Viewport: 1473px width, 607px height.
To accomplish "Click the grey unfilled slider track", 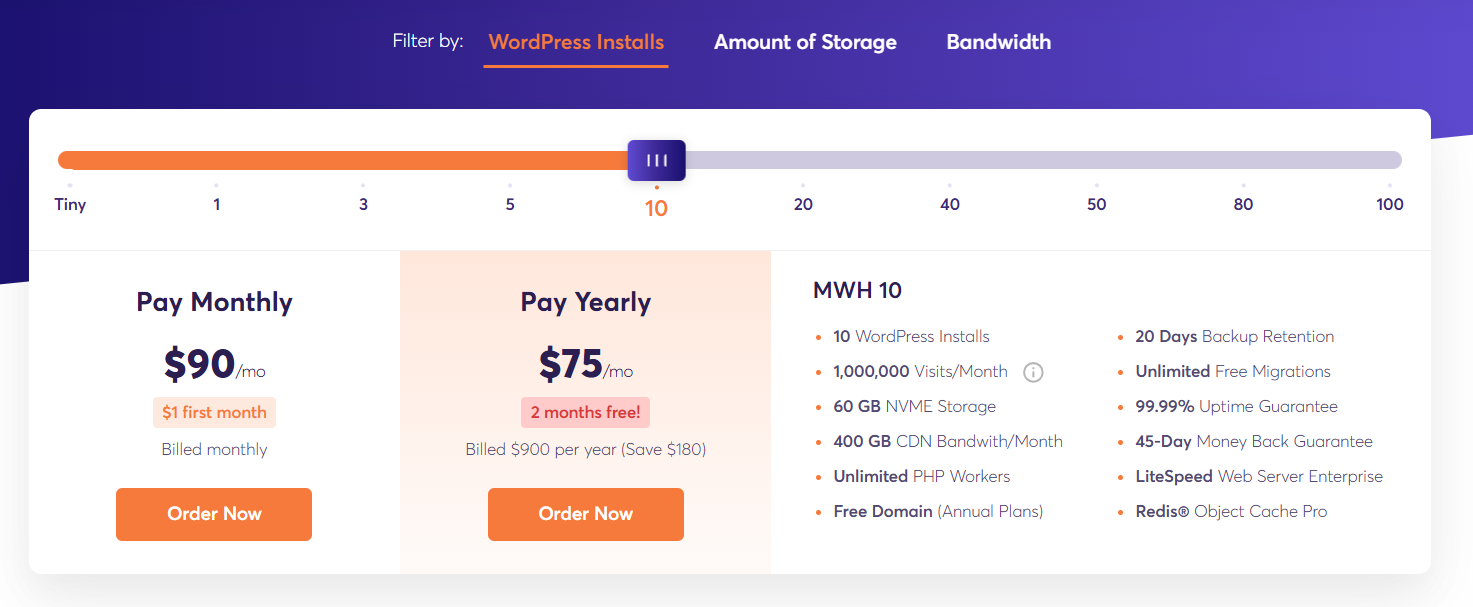I will tap(1043, 160).
